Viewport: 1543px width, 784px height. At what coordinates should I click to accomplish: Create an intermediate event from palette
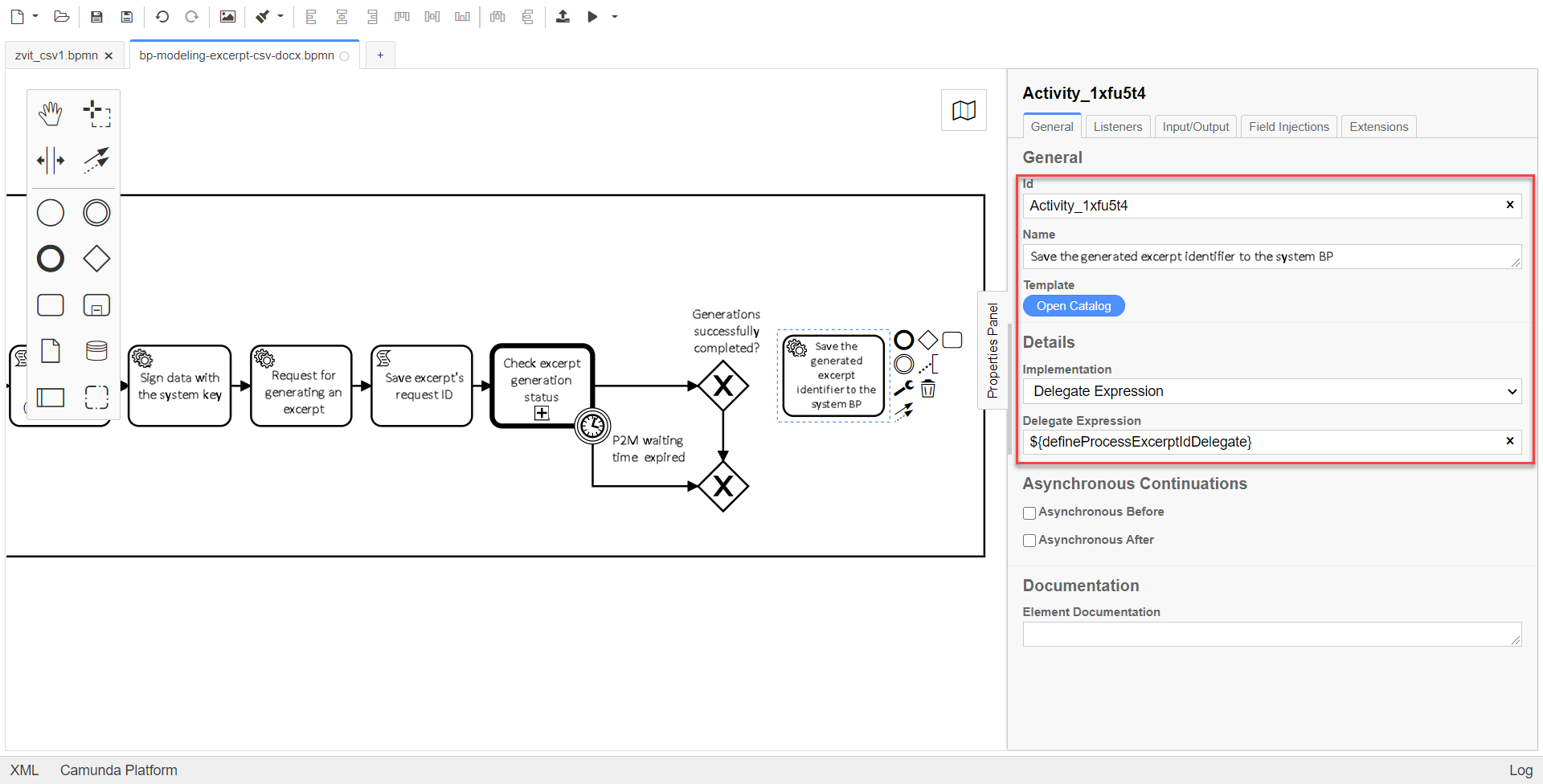[x=96, y=213]
